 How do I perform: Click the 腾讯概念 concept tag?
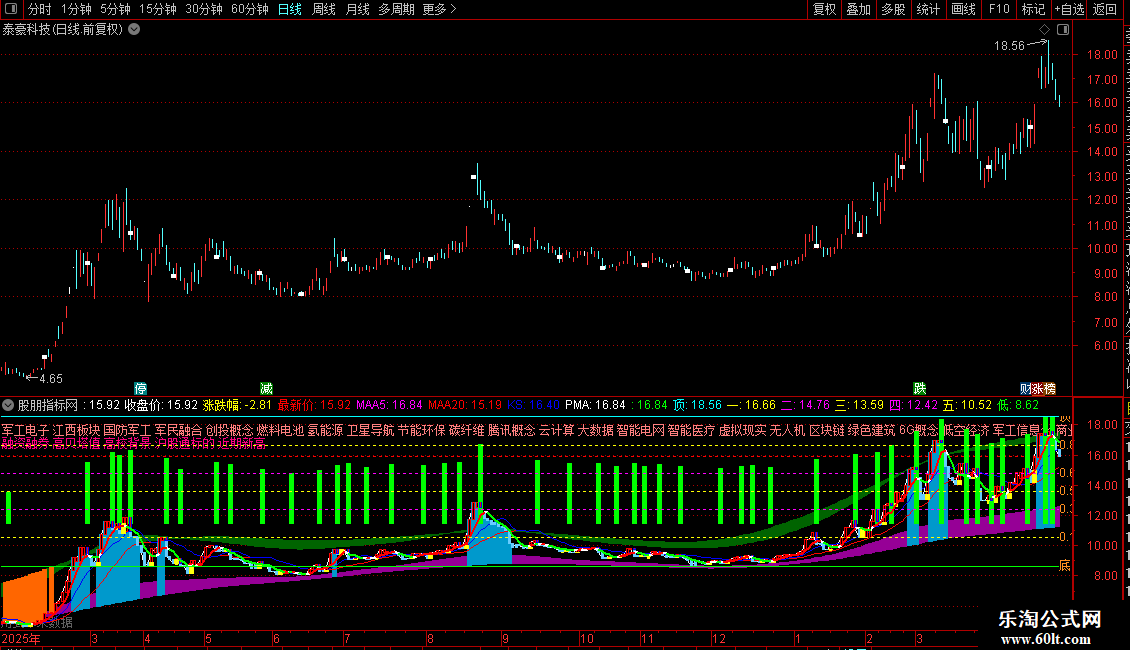click(x=512, y=430)
